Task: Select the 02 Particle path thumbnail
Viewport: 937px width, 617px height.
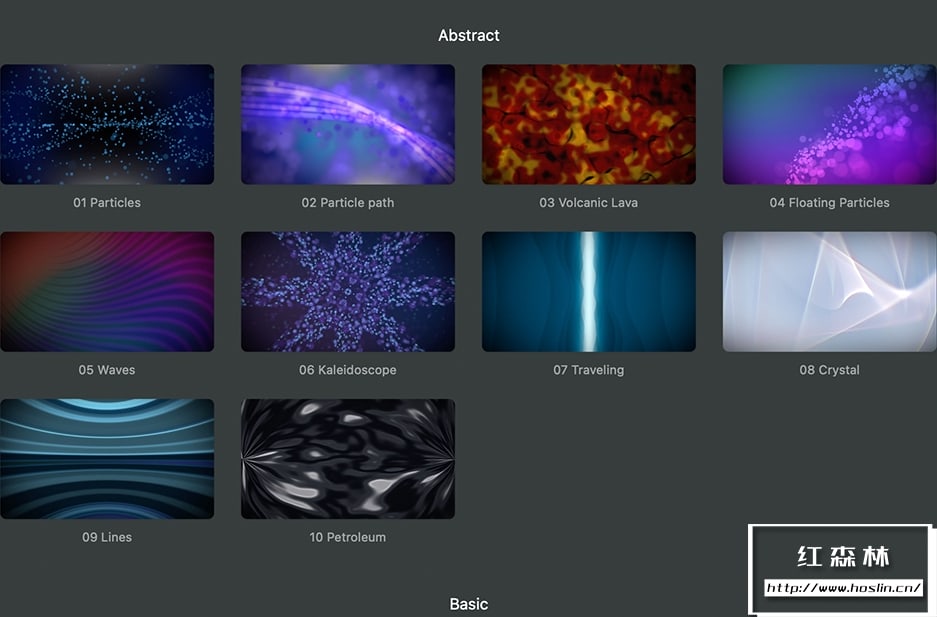Action: pyautogui.click(x=348, y=124)
